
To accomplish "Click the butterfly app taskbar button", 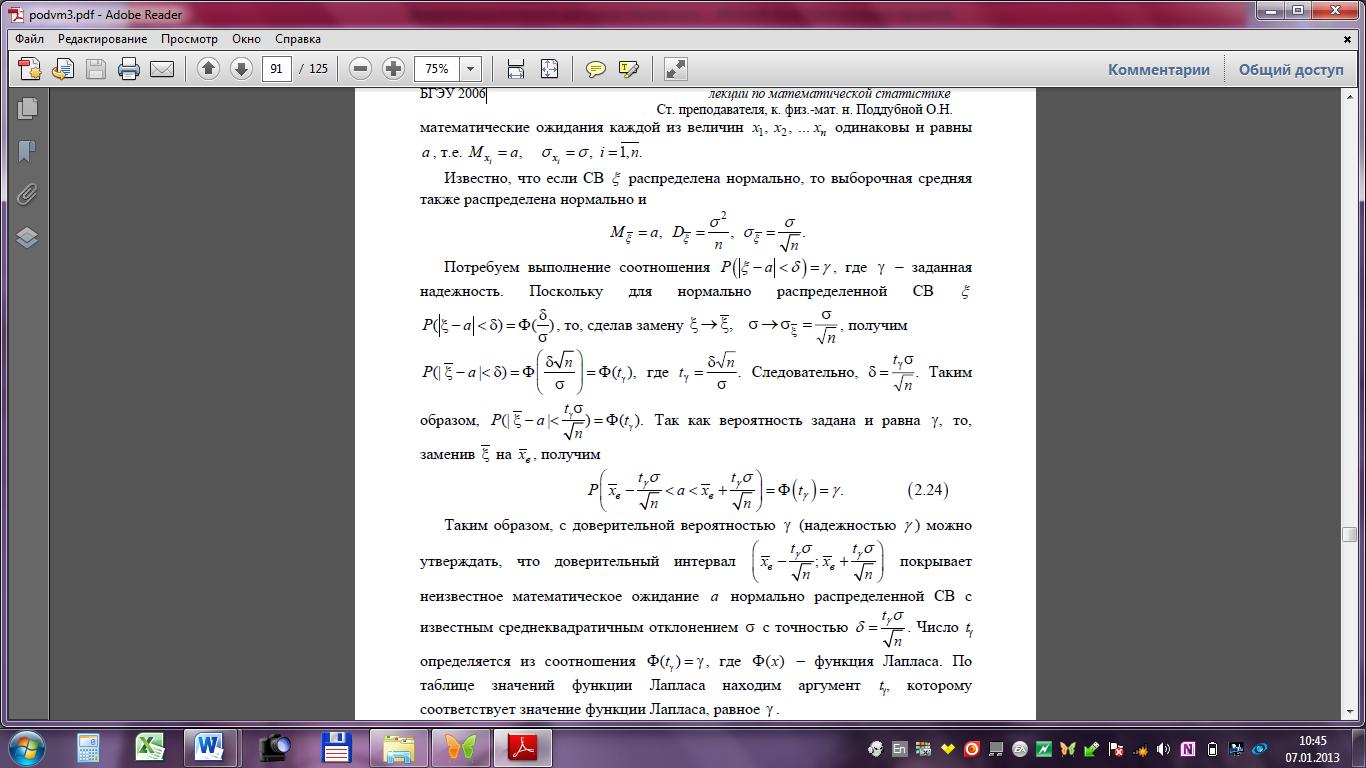I will tap(460, 747).
